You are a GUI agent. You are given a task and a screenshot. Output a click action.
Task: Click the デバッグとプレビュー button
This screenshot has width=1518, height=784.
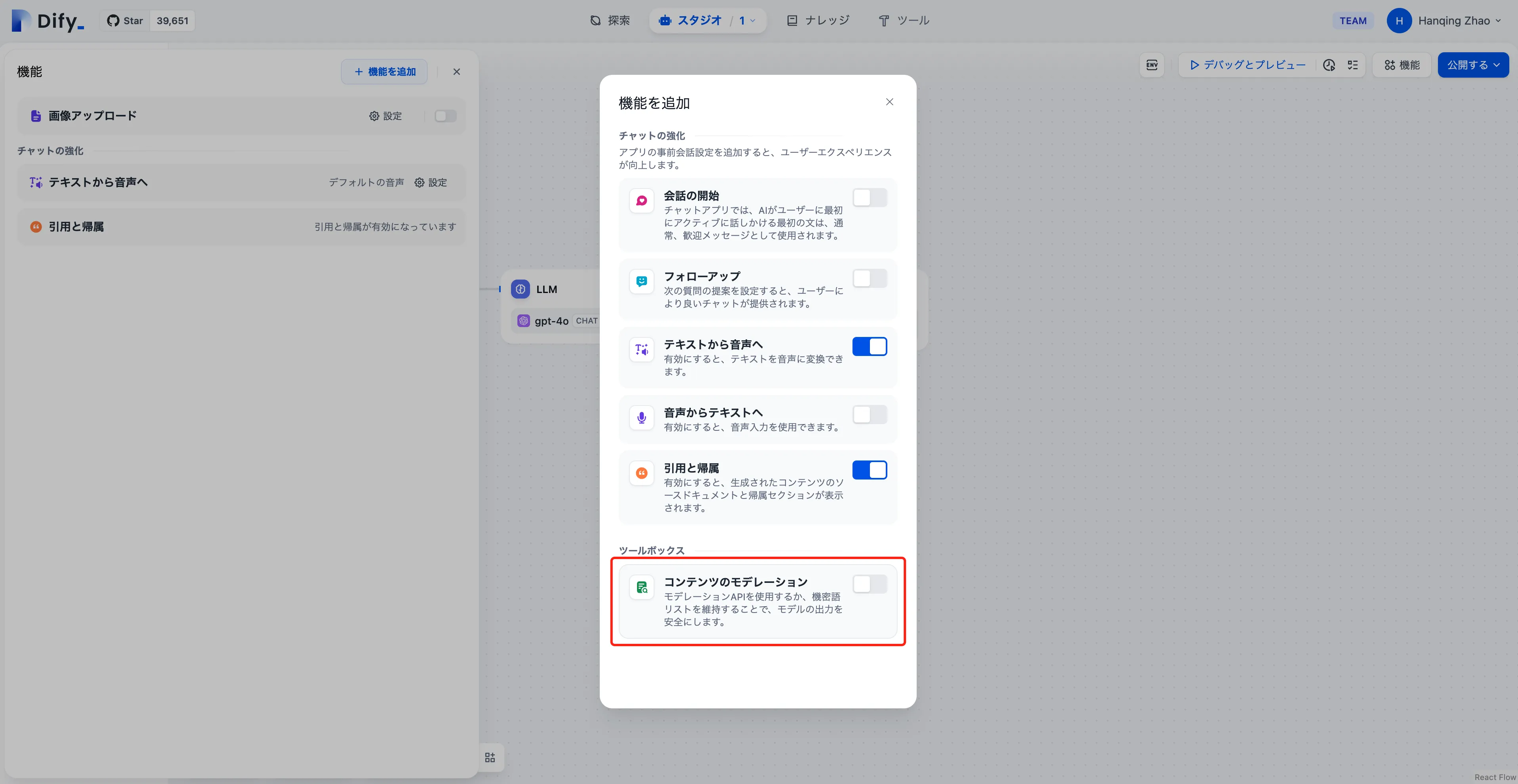(1247, 65)
